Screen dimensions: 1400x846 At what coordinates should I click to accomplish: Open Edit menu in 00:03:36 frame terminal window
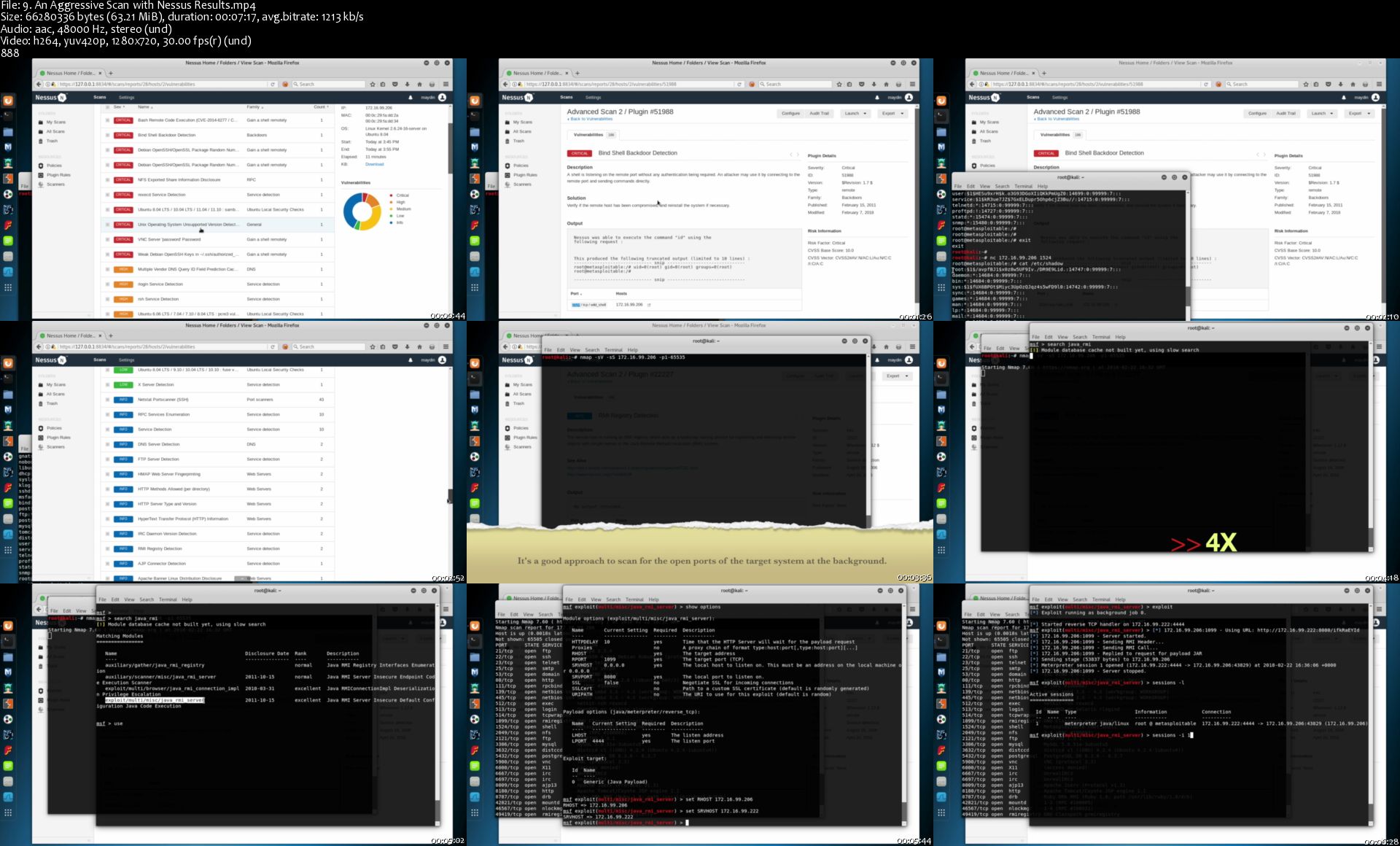pyautogui.click(x=561, y=350)
